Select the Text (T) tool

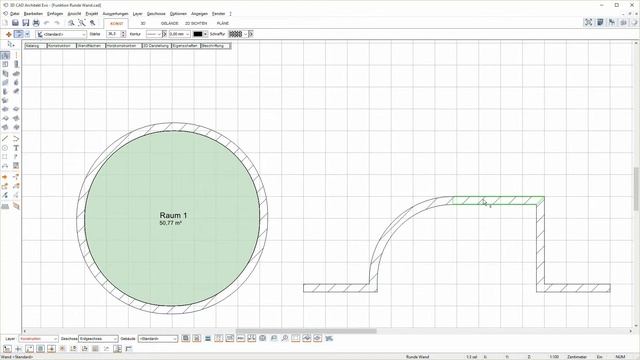[16, 148]
